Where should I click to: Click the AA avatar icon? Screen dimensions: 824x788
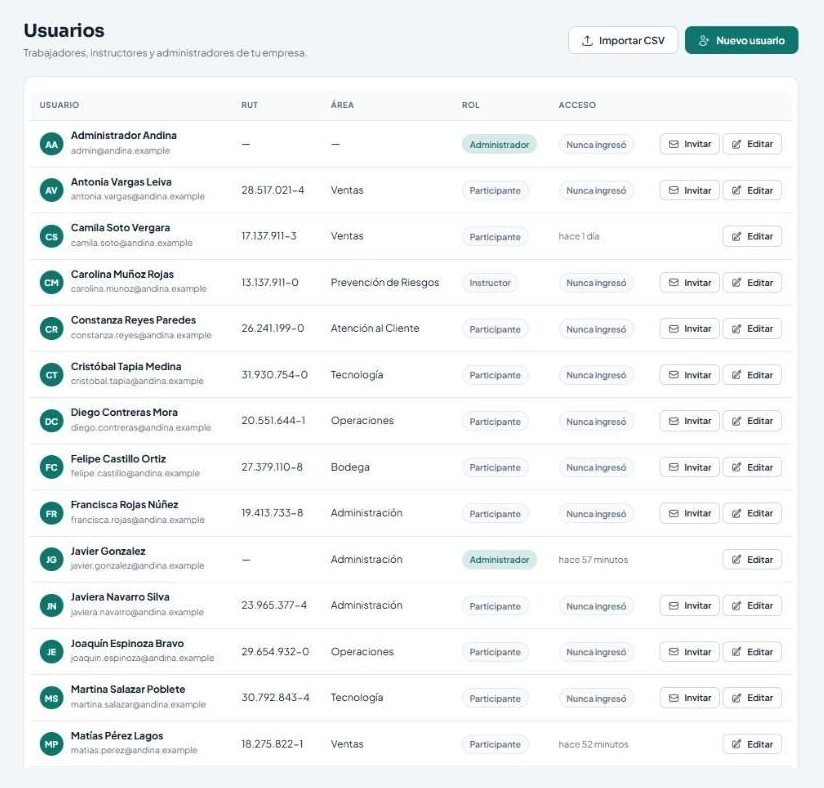click(x=52, y=144)
